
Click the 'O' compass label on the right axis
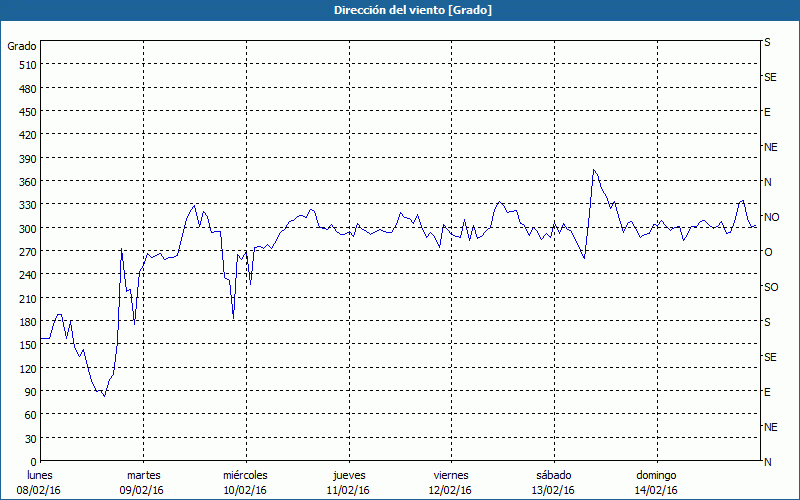(768, 252)
